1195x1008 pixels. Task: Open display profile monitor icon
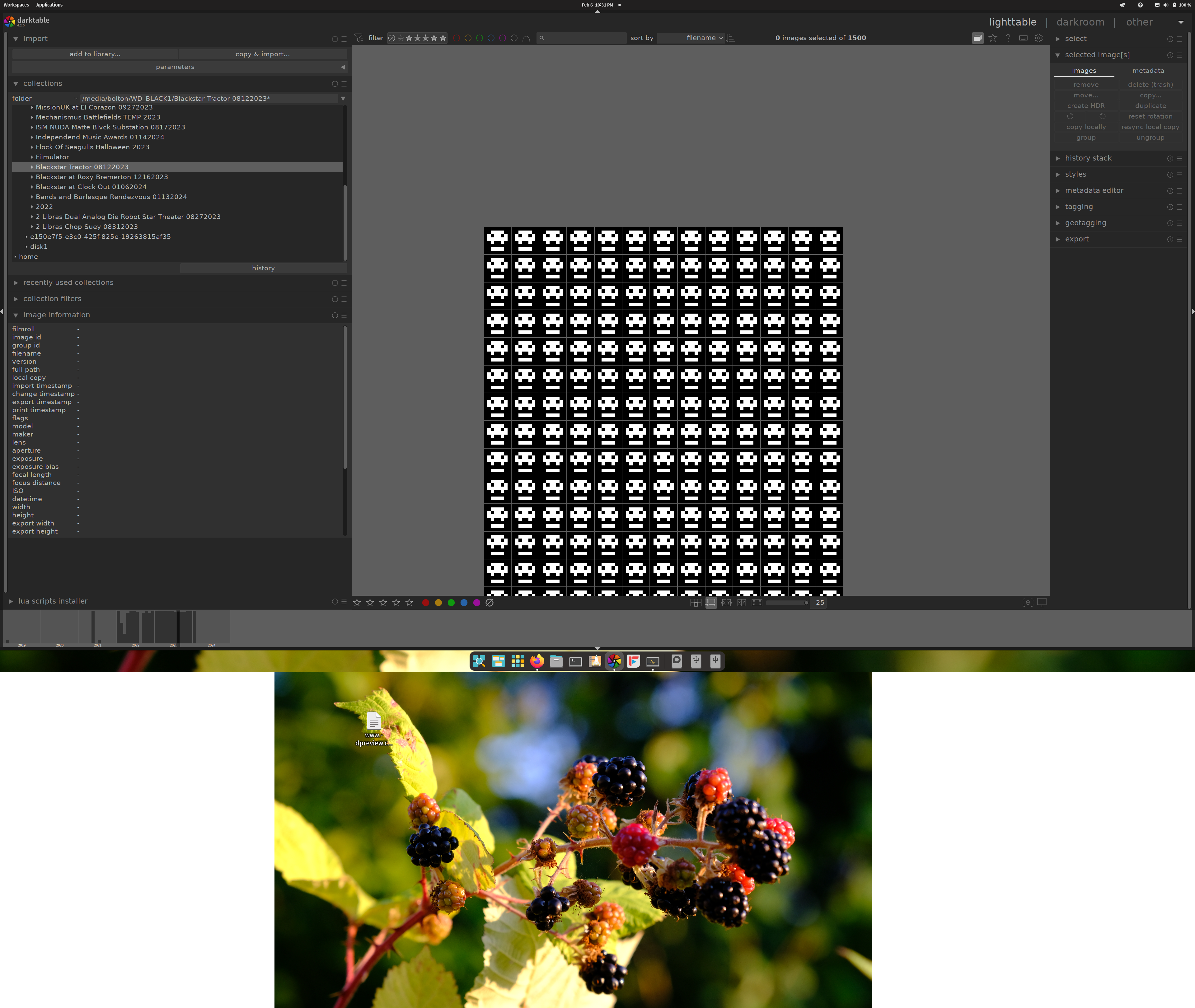pyautogui.click(x=1042, y=602)
